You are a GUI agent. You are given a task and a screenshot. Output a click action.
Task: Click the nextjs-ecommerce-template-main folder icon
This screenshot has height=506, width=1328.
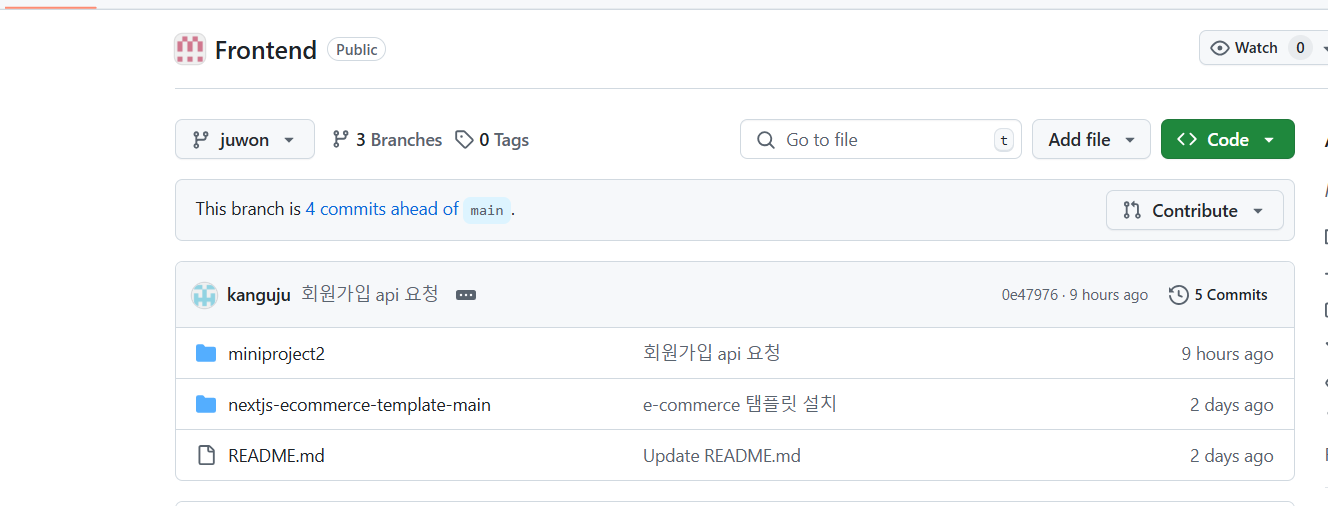coord(206,404)
